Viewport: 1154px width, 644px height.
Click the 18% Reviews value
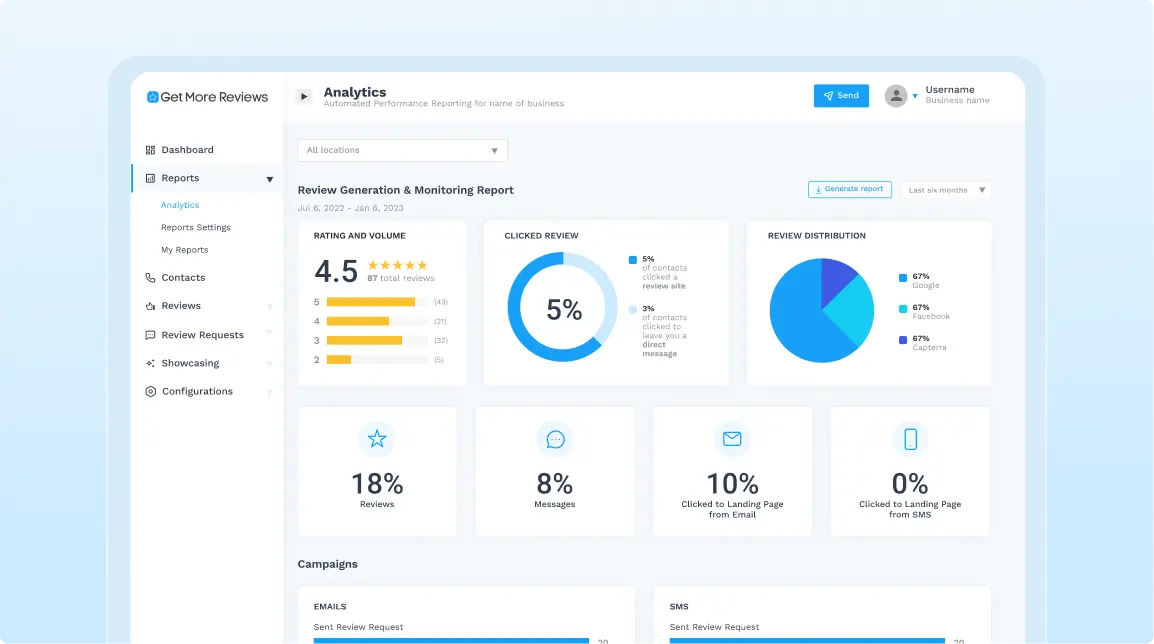pos(377,484)
